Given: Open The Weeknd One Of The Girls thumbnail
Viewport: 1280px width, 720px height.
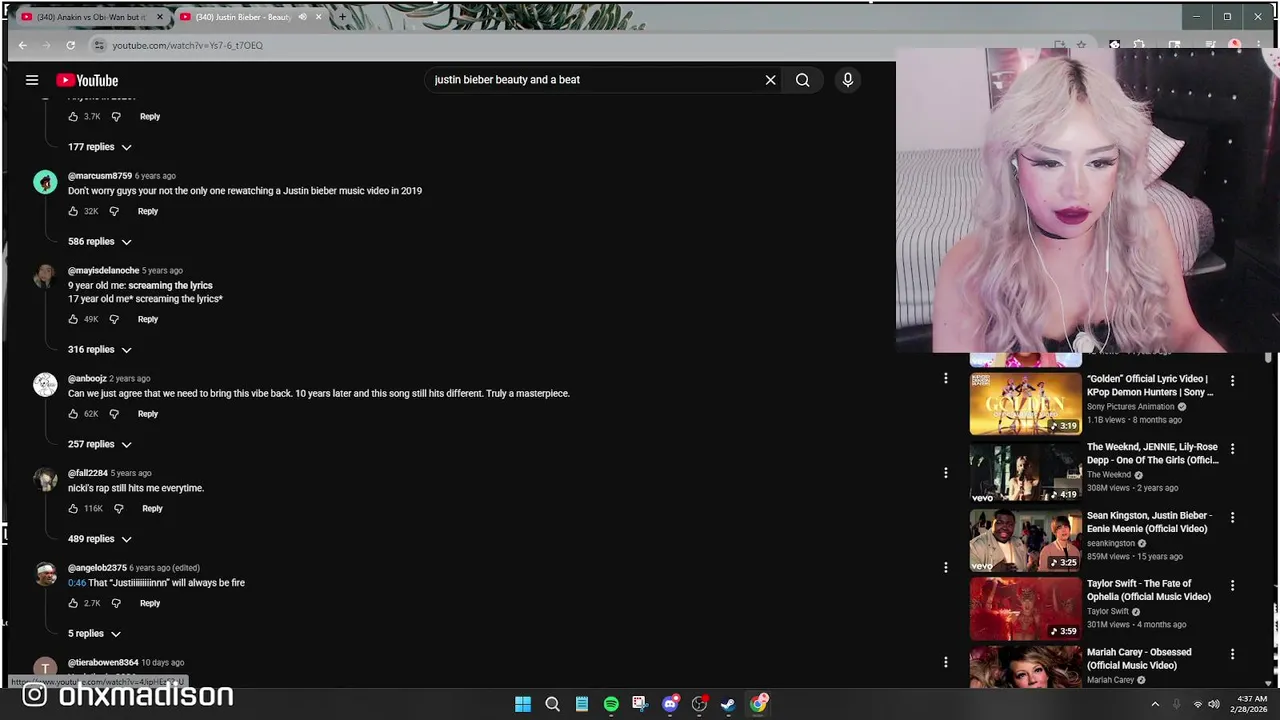Looking at the screenshot, I should coord(1025,472).
